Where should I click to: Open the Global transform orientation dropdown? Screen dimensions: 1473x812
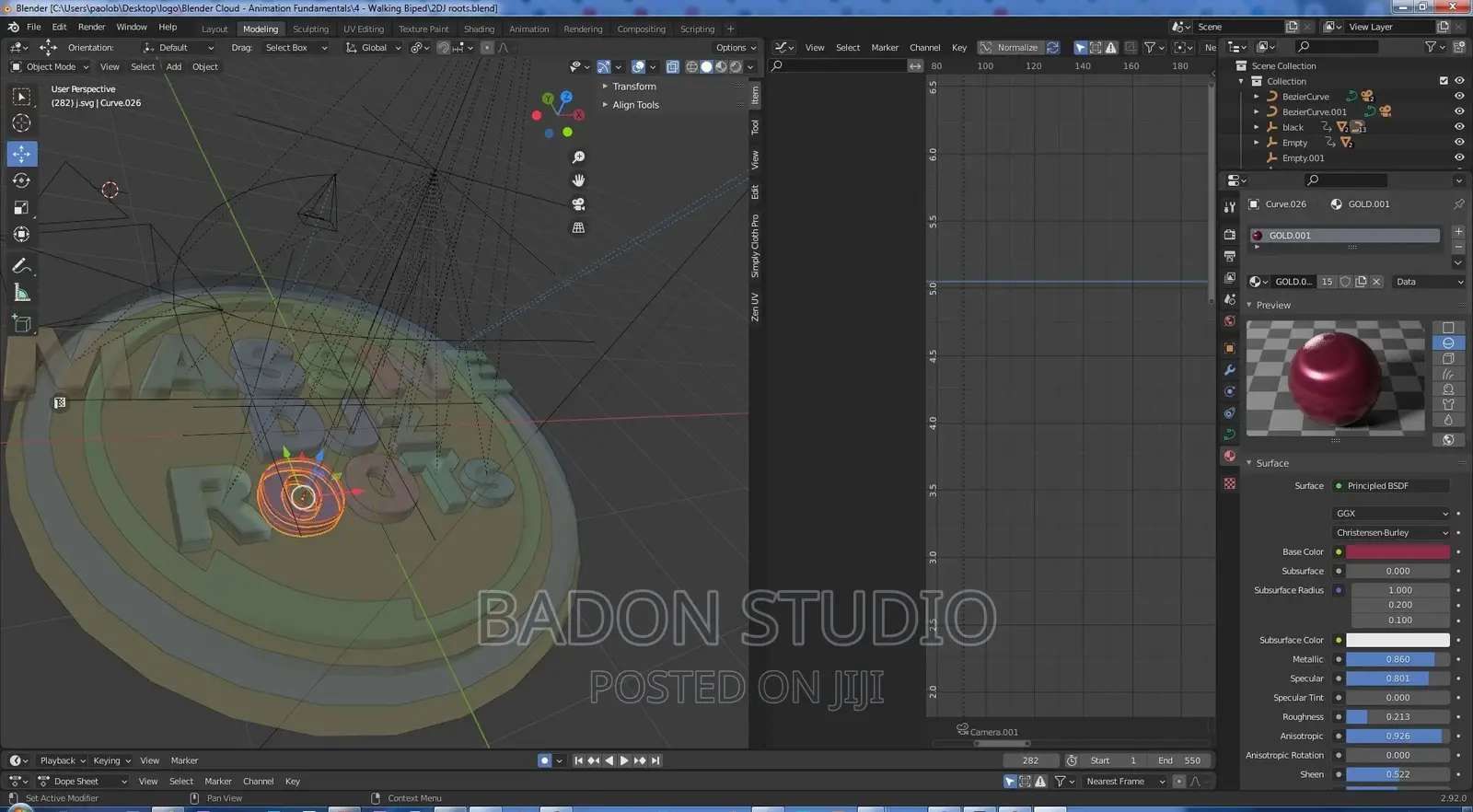374,48
